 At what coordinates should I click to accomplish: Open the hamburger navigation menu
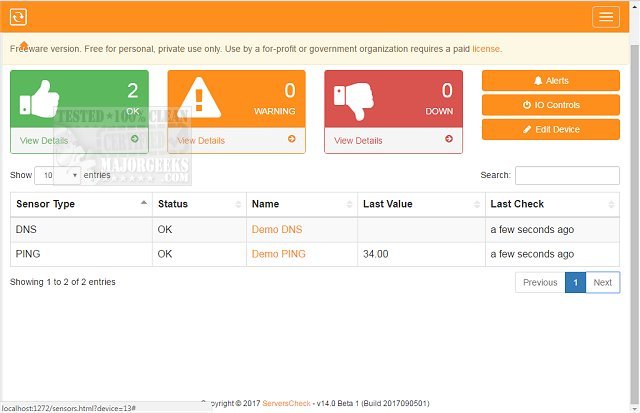(x=606, y=17)
